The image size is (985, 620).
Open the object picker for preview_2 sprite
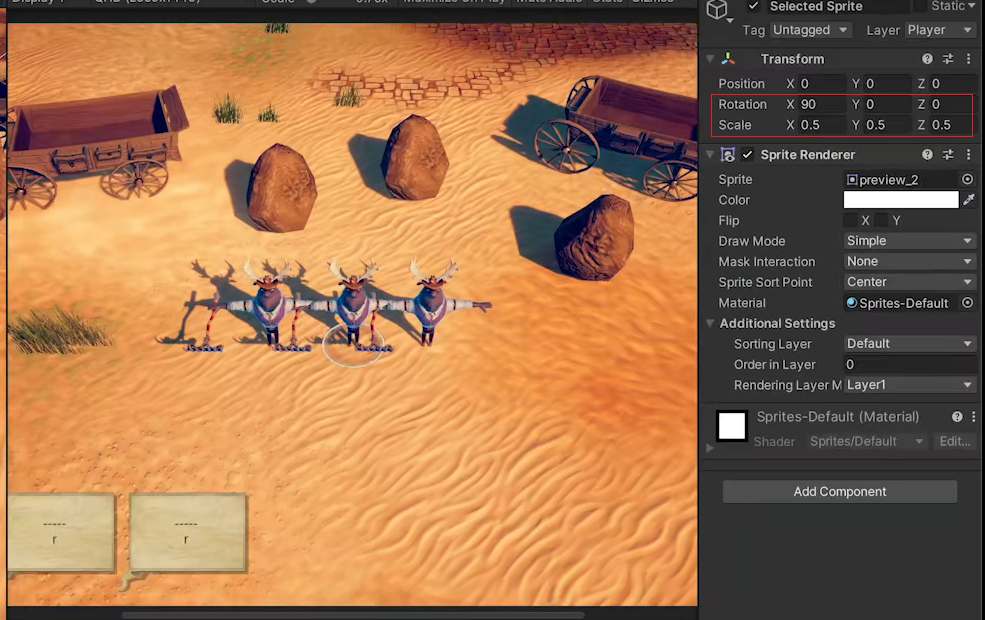click(x=967, y=180)
